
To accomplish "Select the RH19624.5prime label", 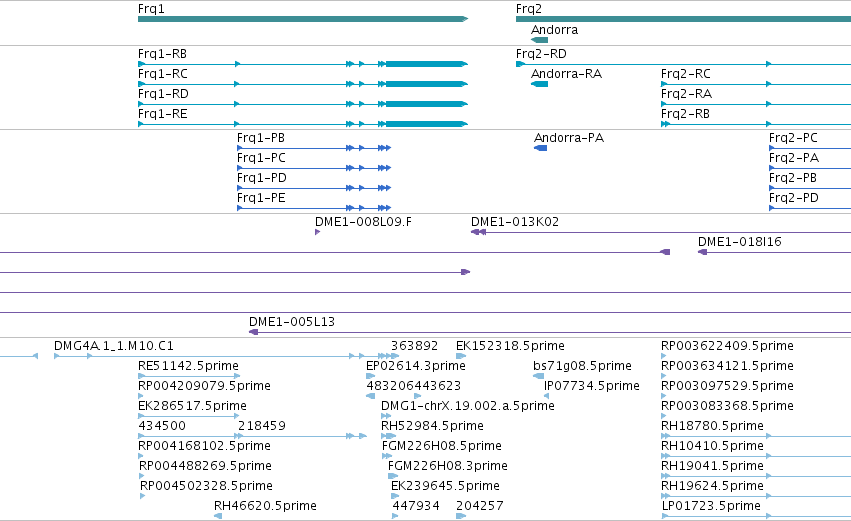I will click(x=712, y=486).
